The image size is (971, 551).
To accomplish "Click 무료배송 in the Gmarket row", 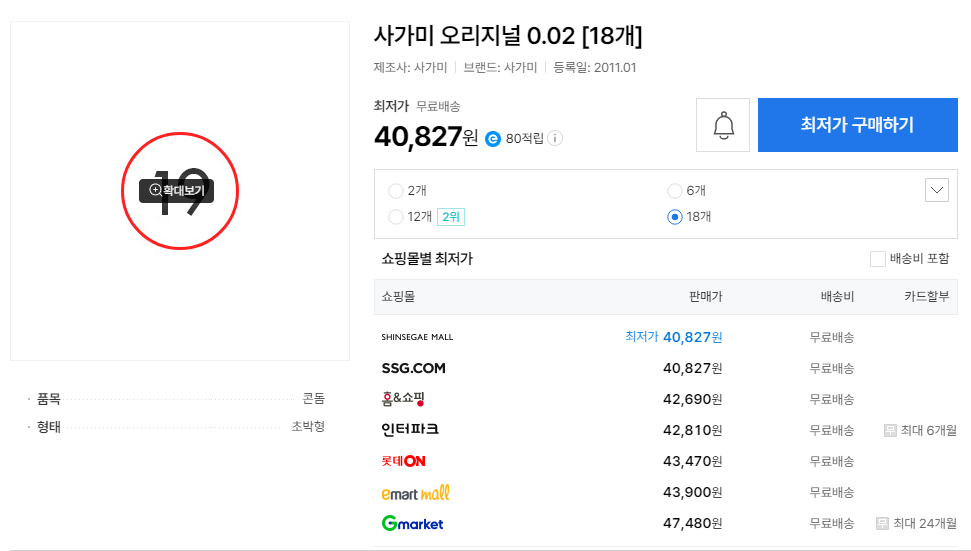I will (x=832, y=524).
